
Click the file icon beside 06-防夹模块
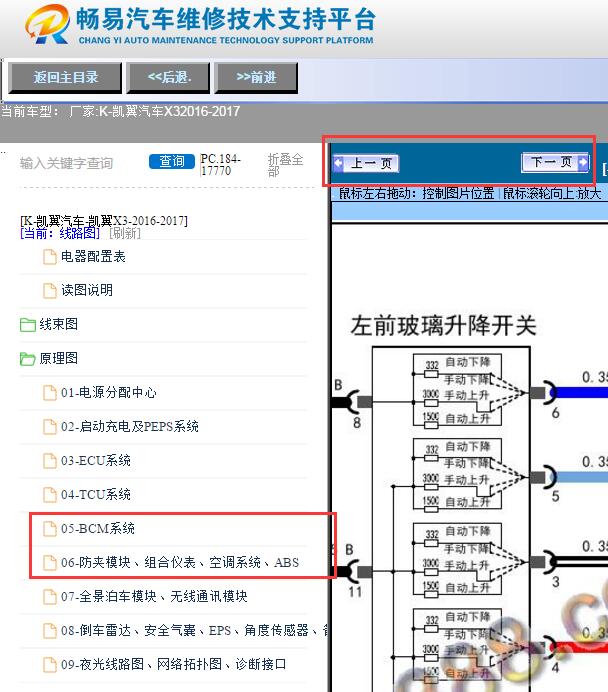pos(50,562)
